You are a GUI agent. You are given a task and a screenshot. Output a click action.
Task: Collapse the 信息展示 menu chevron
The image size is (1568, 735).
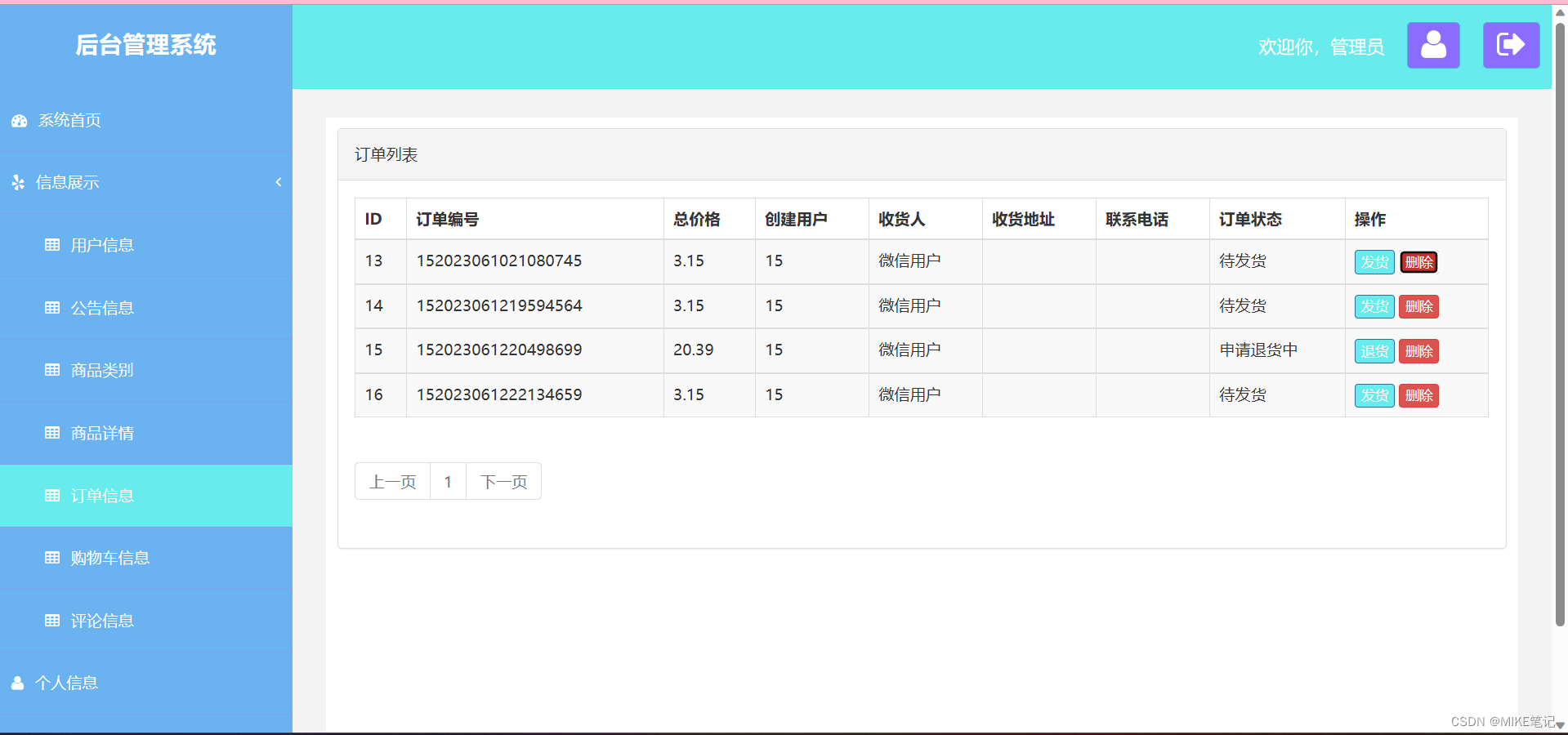click(x=279, y=182)
